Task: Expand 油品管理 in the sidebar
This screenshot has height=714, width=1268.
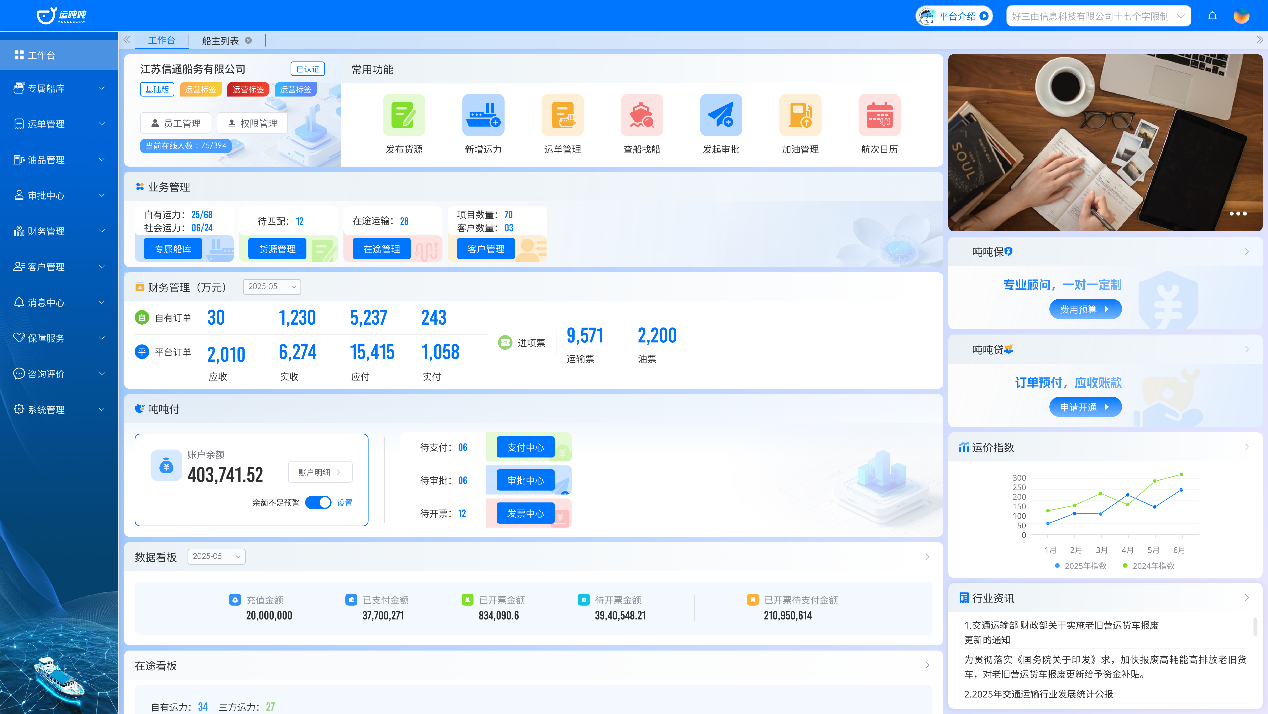Action: tap(59, 160)
